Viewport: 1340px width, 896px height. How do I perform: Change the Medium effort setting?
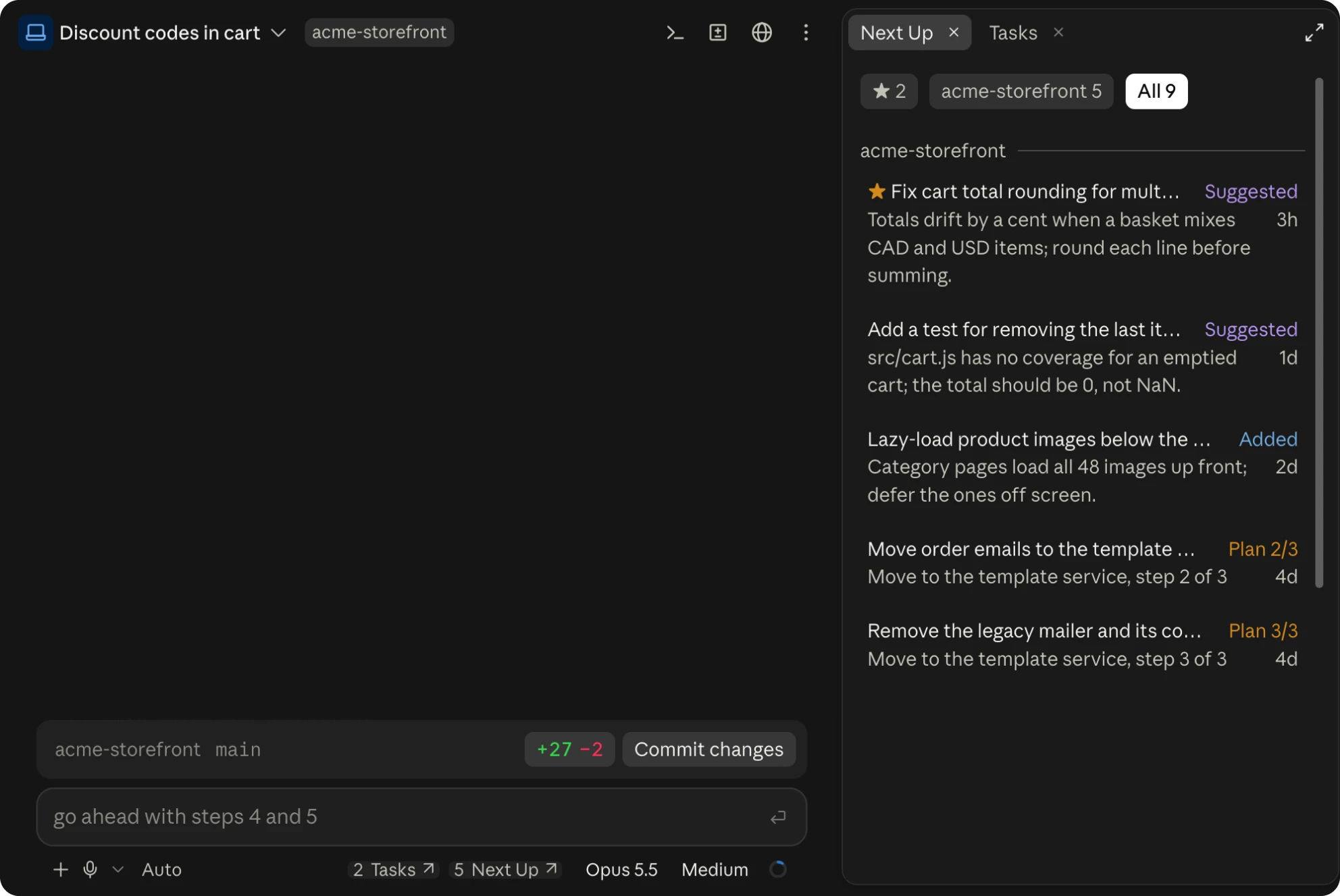pyautogui.click(x=715, y=870)
